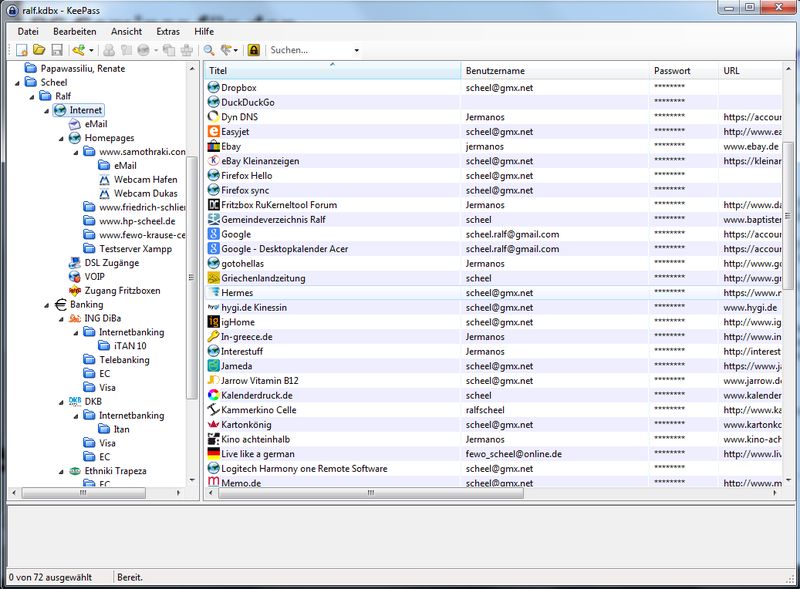
Task: Click the Add entry key icon
Action: [78, 50]
